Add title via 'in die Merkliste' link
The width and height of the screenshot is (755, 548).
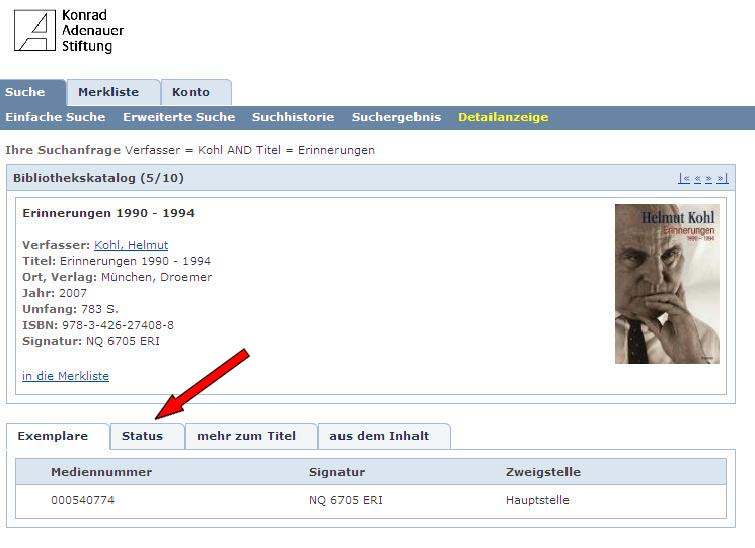(x=65, y=376)
